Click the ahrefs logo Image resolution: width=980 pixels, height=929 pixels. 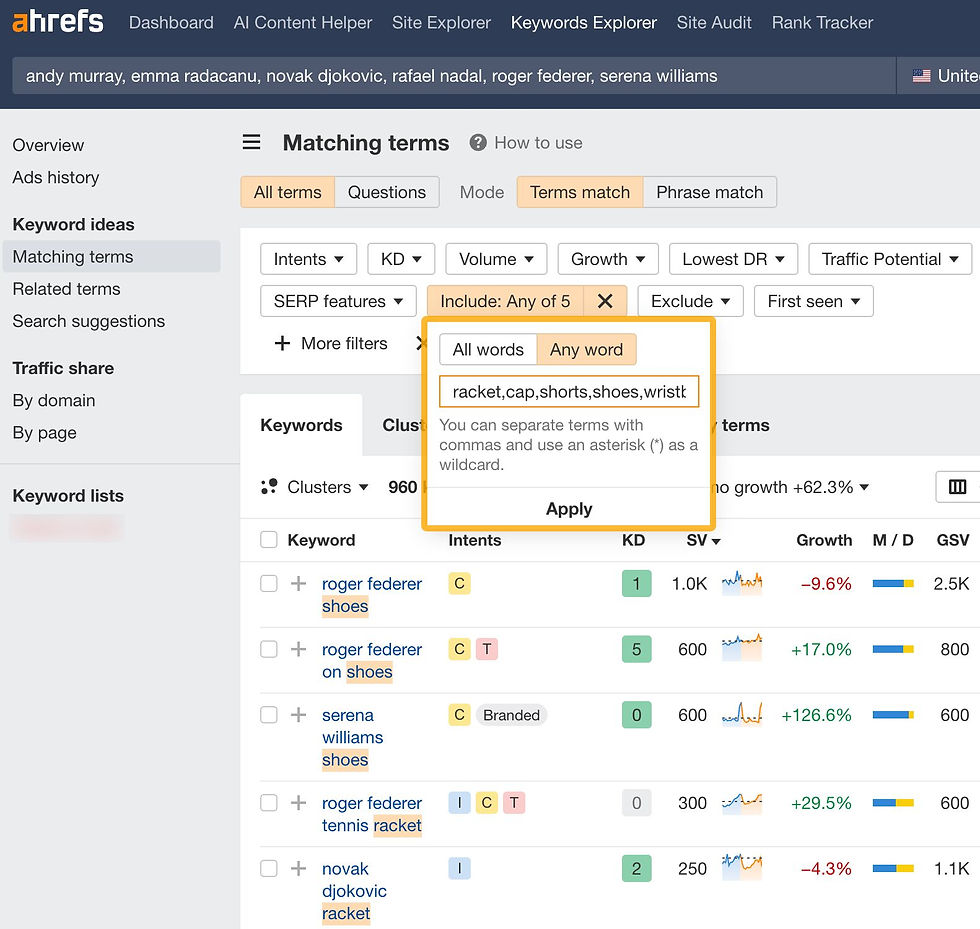point(57,22)
